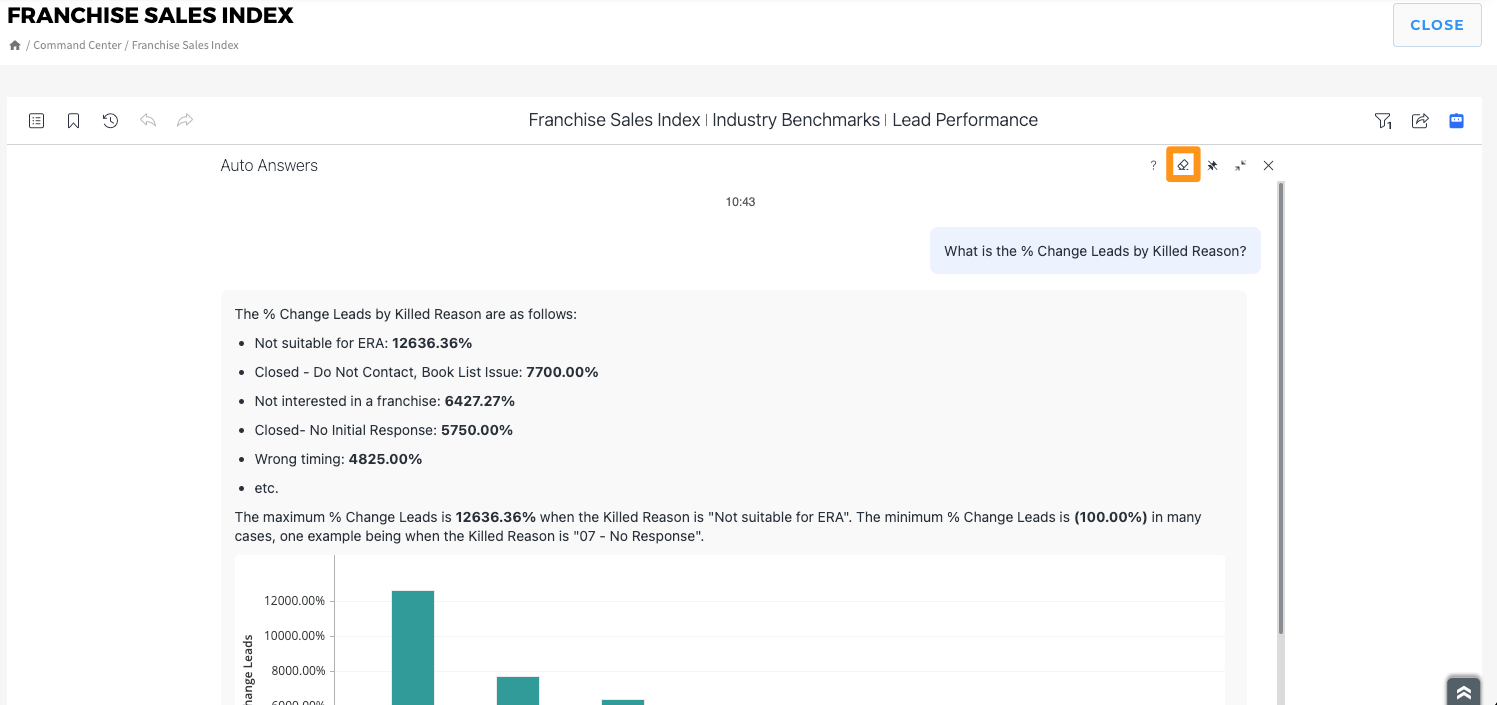This screenshot has height=705, width=1497.
Task: Click the Closed - Do Not Contact bullet
Action: (x=426, y=372)
